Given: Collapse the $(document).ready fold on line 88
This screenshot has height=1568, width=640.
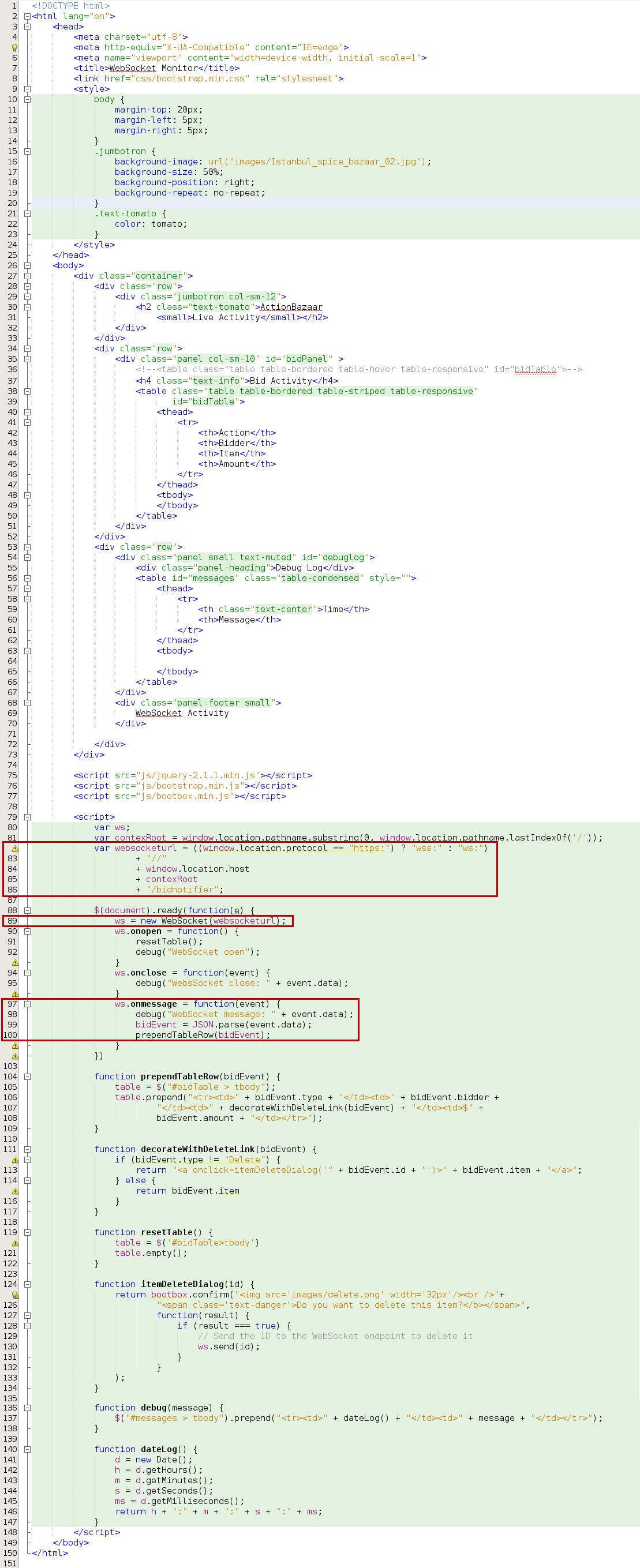Looking at the screenshot, I should (x=27, y=910).
